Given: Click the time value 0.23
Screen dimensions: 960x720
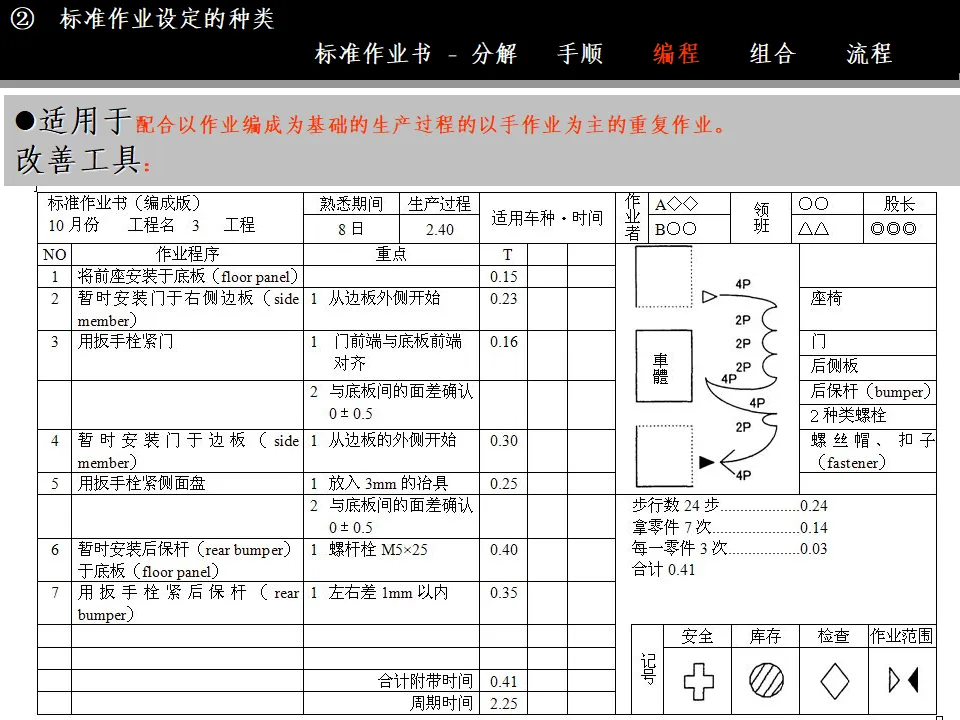Looking at the screenshot, I should (503, 299).
